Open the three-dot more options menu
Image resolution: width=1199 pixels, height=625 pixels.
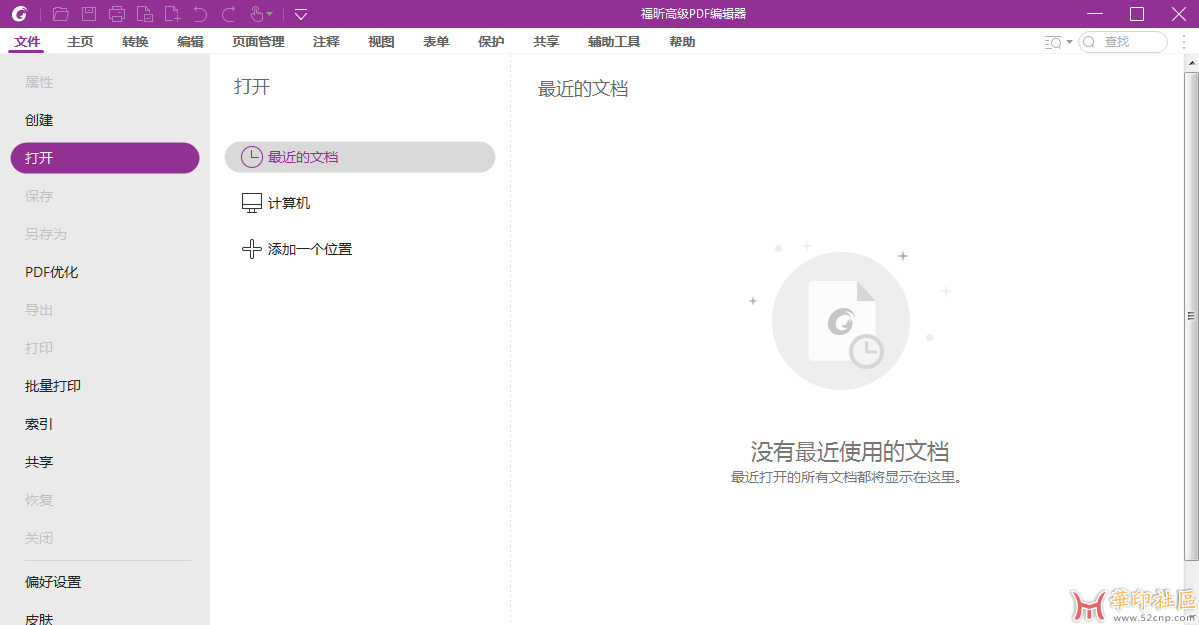[1183, 42]
